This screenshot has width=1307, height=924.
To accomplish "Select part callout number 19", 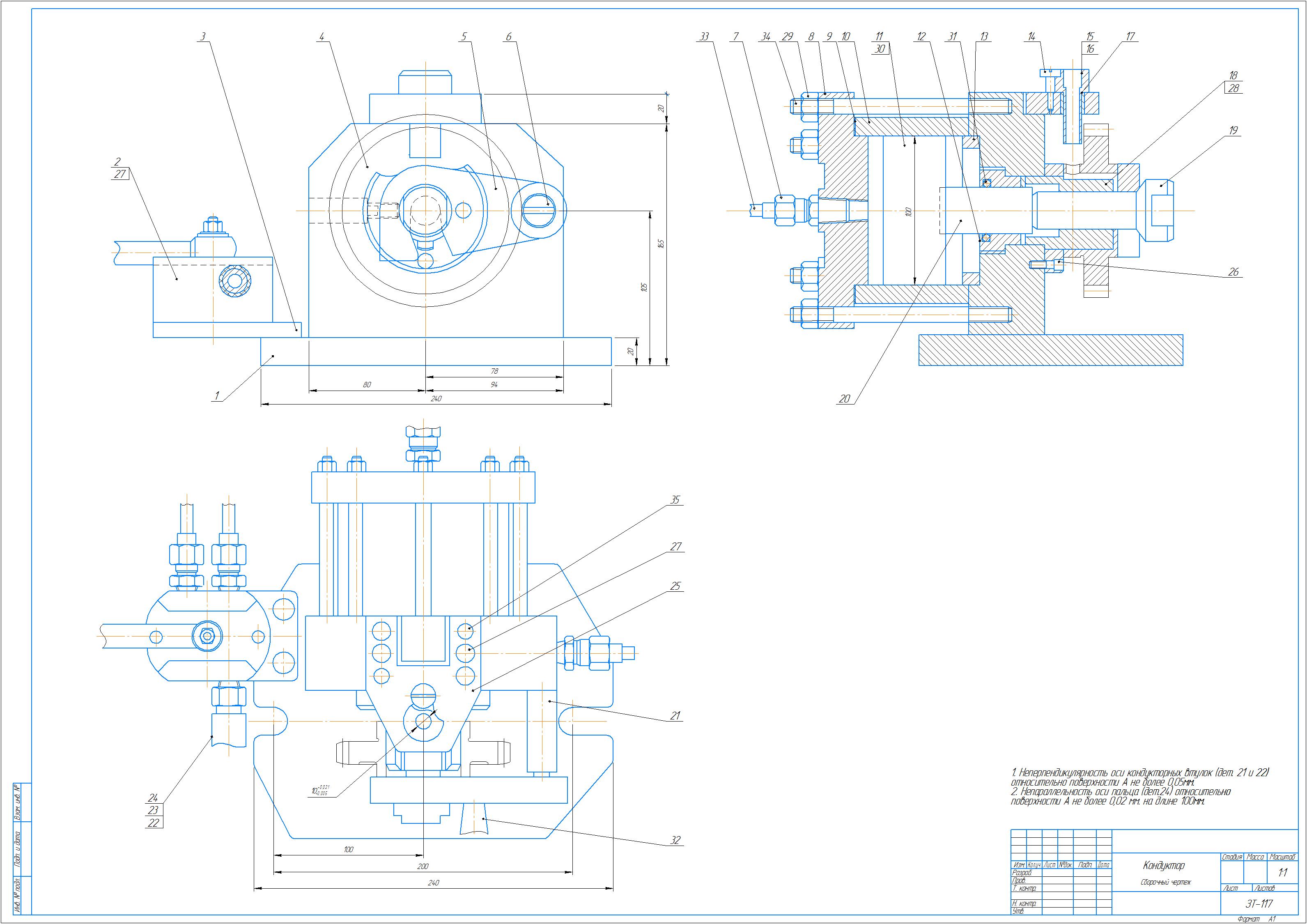I will click(x=1233, y=130).
